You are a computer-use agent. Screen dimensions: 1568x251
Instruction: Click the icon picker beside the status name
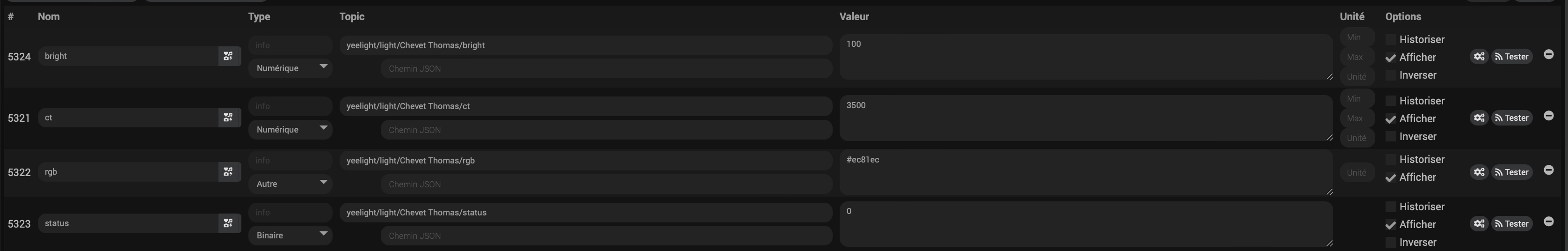228,223
